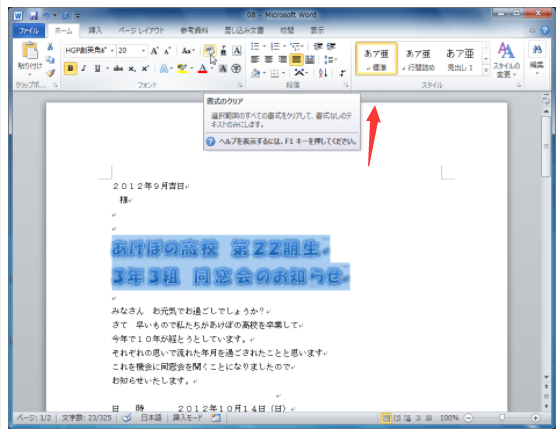Grow font size with the large A icon
The width and height of the screenshot is (556, 429).
click(154, 51)
